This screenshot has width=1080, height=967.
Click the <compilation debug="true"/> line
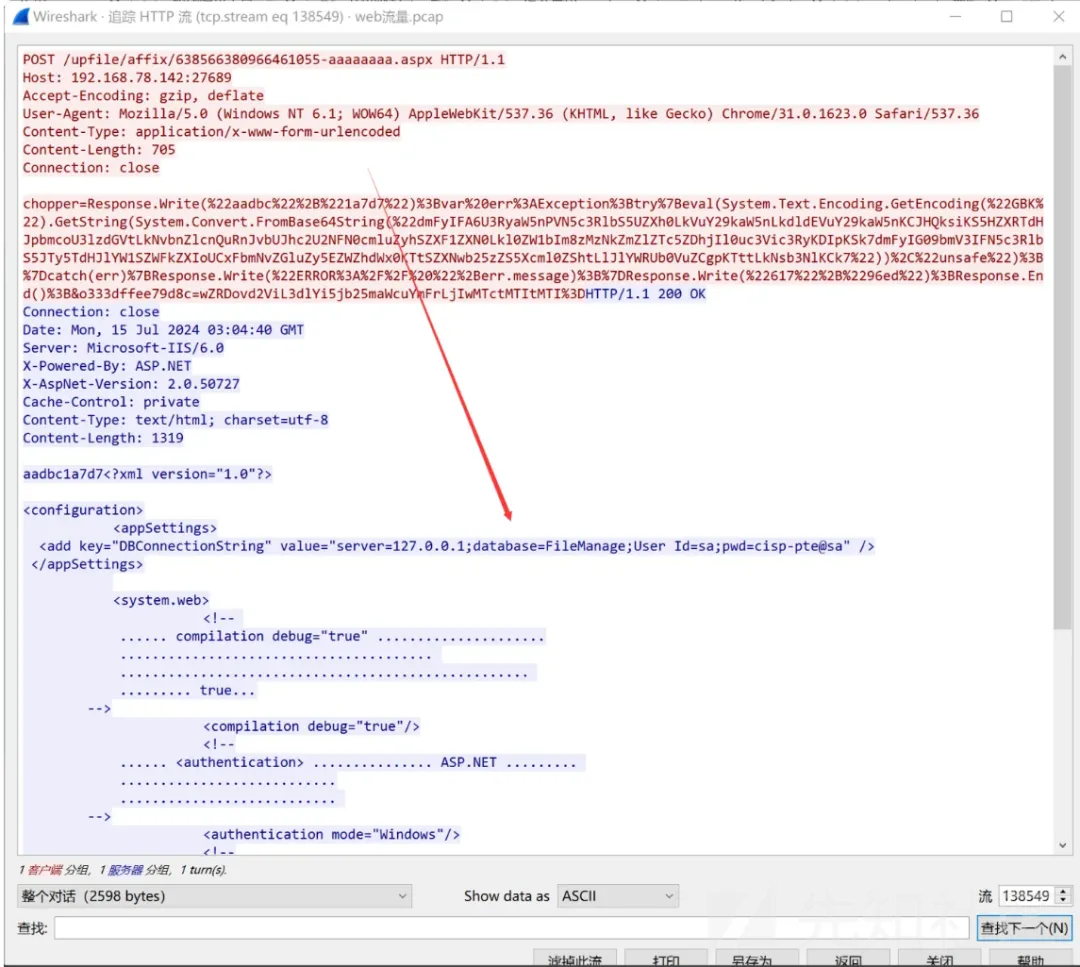311,726
